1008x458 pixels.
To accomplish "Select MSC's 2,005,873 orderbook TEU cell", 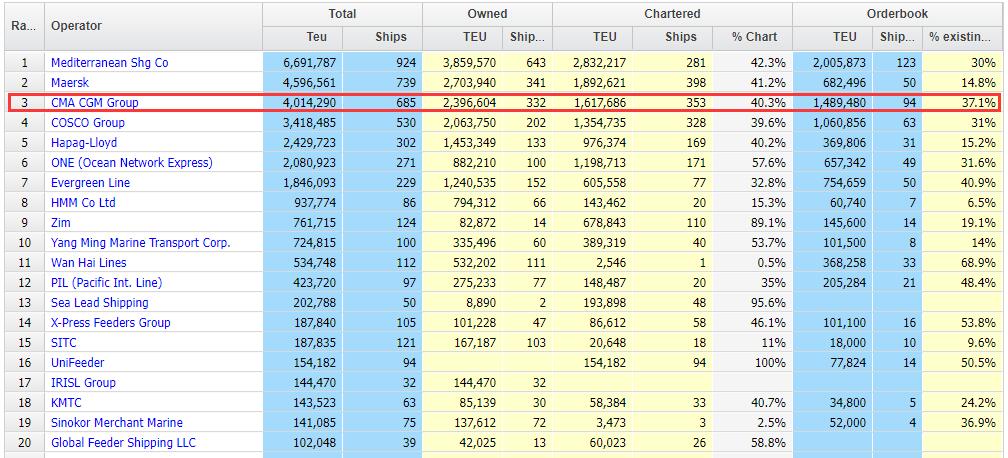I will 832,63.
